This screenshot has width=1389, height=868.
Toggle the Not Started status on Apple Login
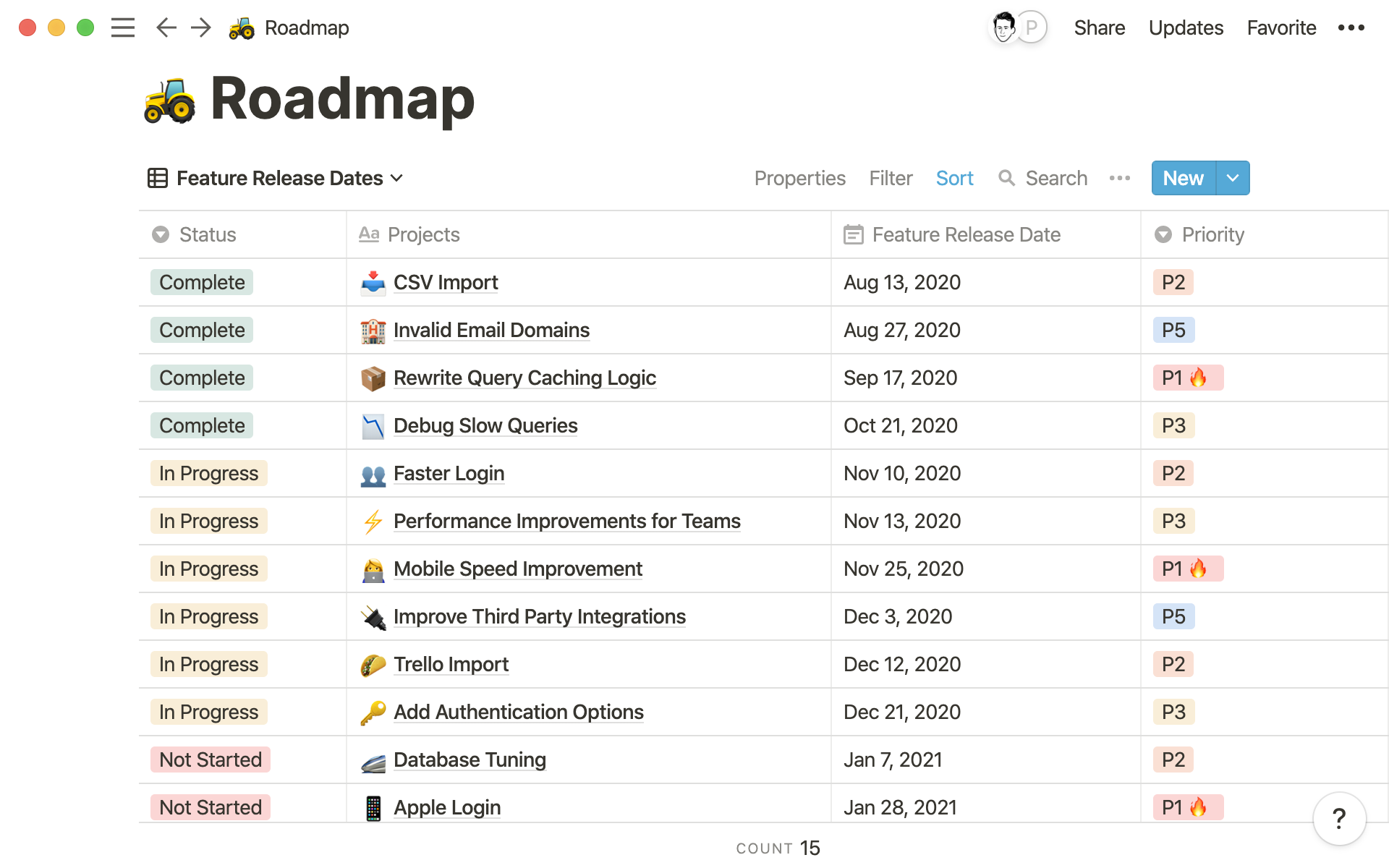point(210,807)
